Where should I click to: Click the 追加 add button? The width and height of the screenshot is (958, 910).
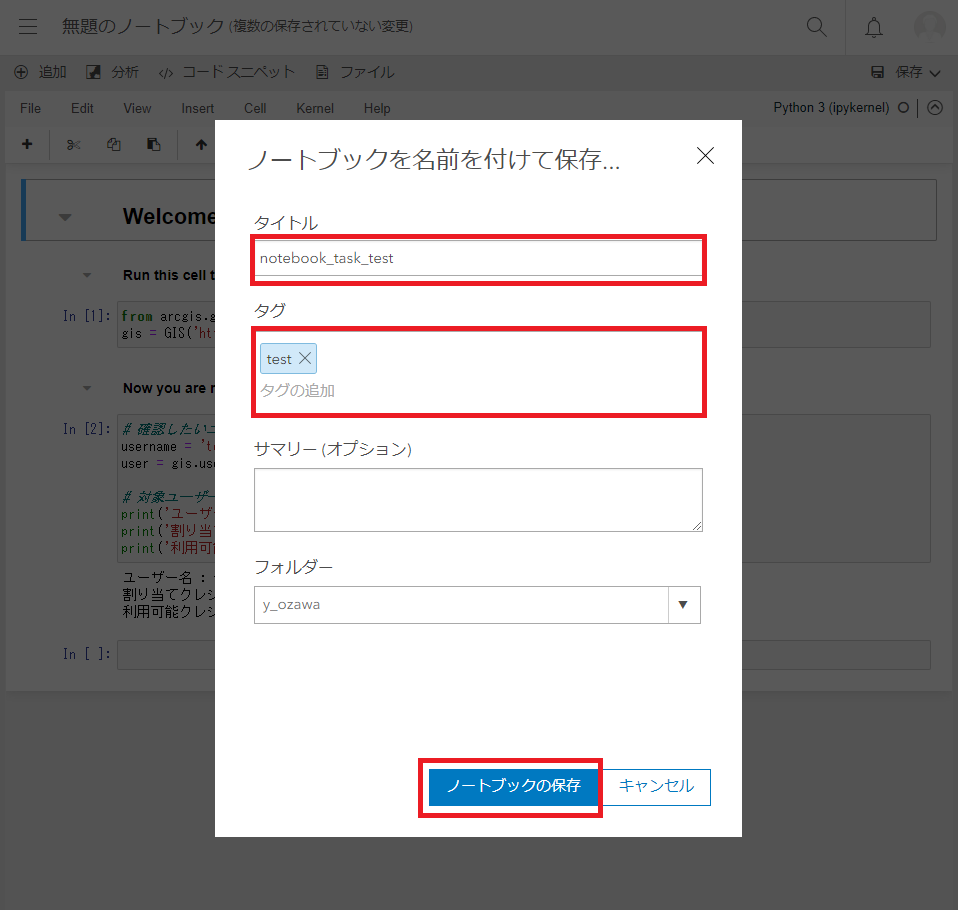coord(40,72)
